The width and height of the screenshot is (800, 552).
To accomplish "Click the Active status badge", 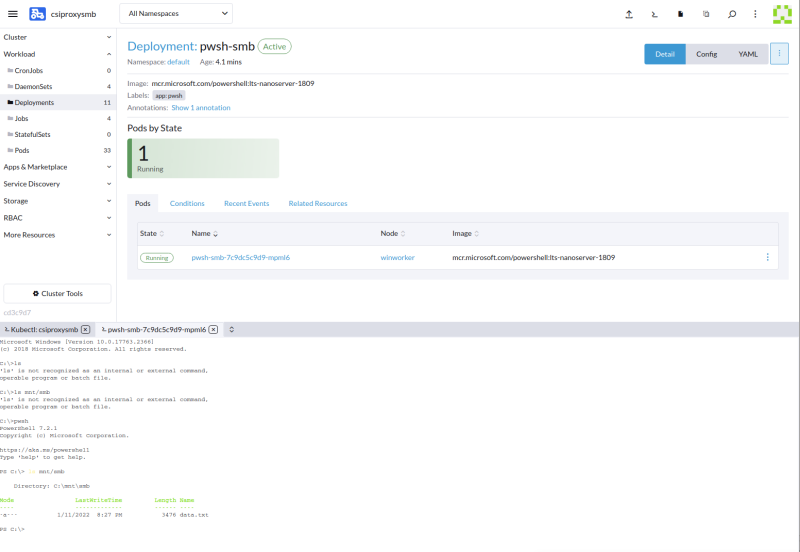I will coord(274,46).
